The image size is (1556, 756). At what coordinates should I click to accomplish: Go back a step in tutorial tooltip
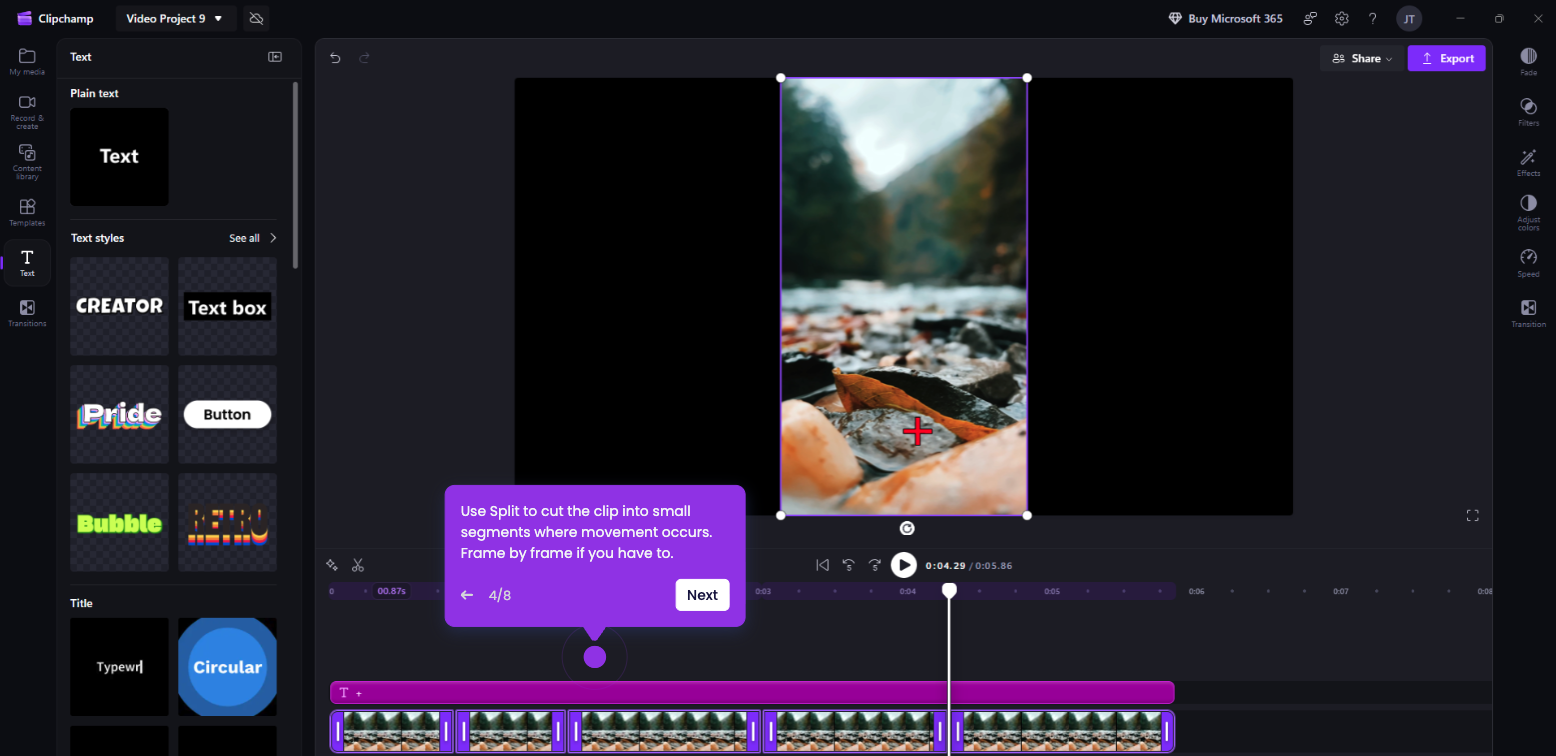point(466,595)
